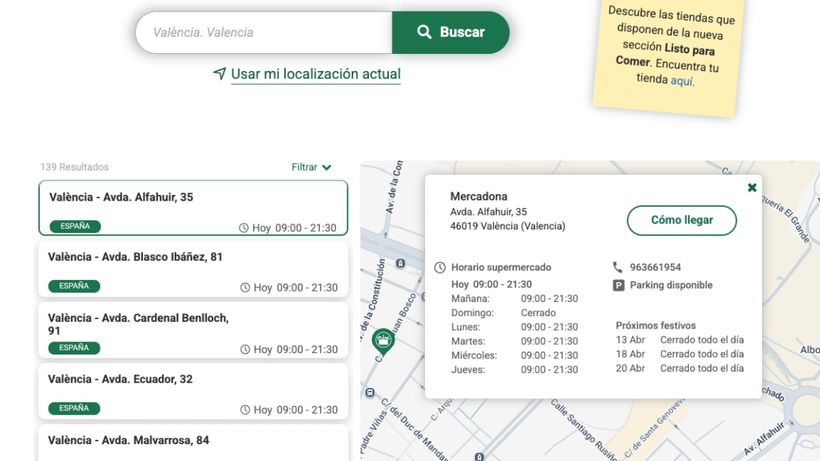Click the Parking disponible label

click(x=671, y=285)
